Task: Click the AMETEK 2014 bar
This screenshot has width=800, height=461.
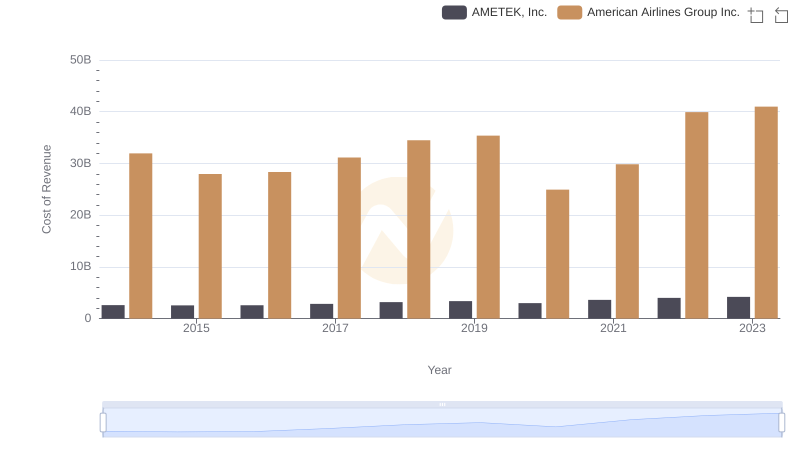Action: [x=113, y=312]
